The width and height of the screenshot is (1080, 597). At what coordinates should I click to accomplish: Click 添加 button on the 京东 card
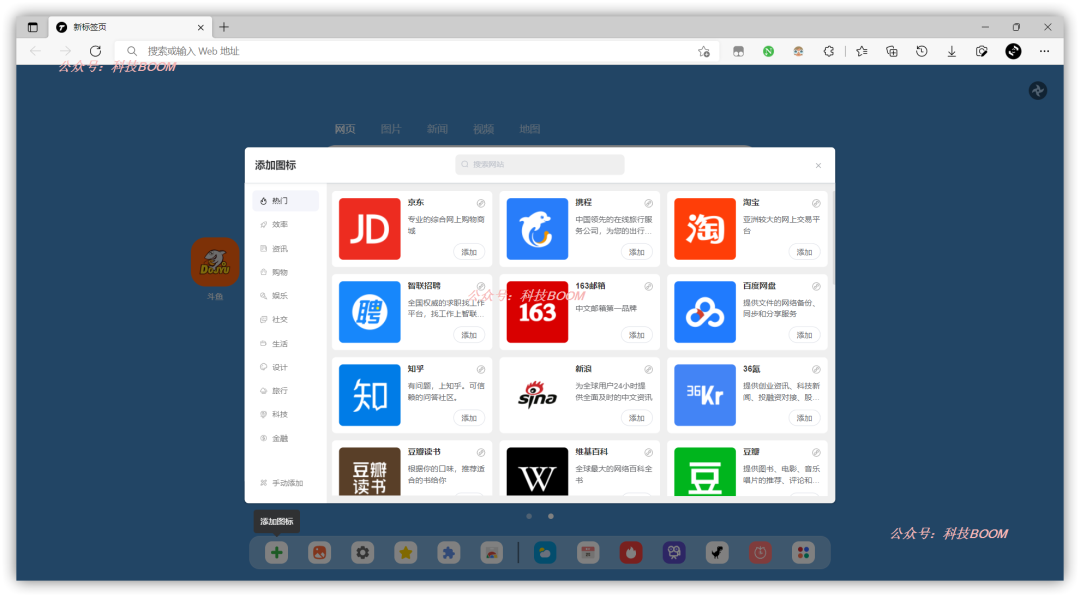tap(469, 252)
